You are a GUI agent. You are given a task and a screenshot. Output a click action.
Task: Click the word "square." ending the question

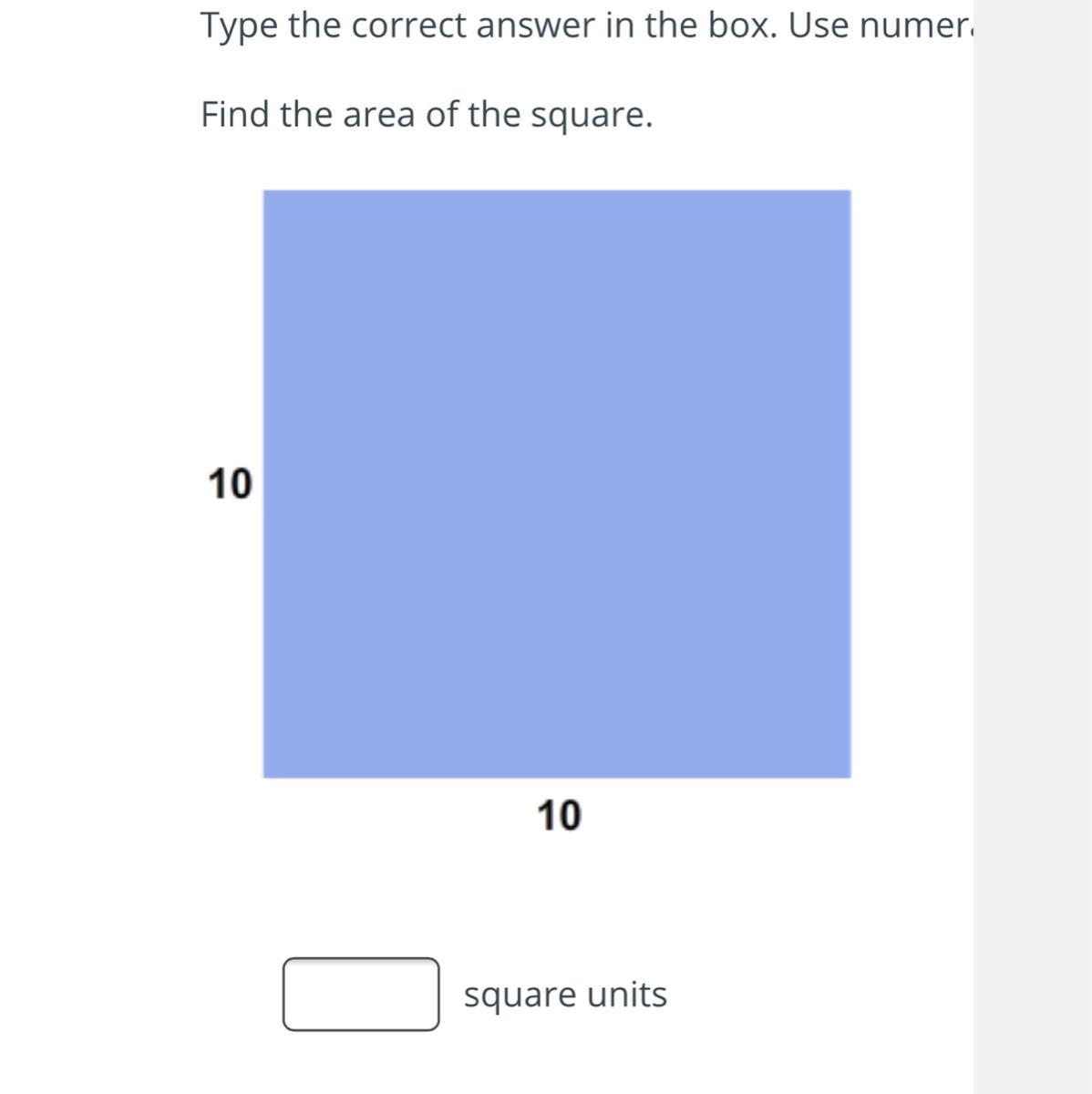pos(592,116)
